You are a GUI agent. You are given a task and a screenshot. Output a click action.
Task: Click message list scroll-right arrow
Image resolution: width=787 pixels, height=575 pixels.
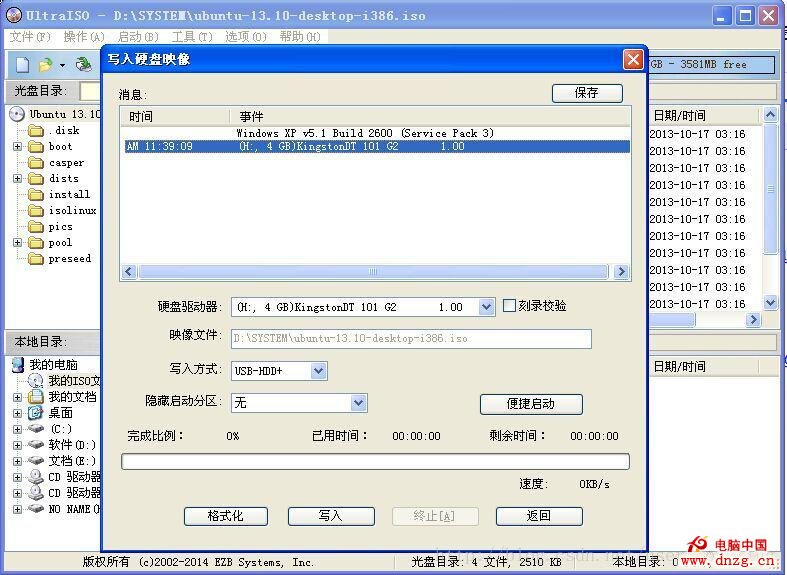[x=621, y=272]
